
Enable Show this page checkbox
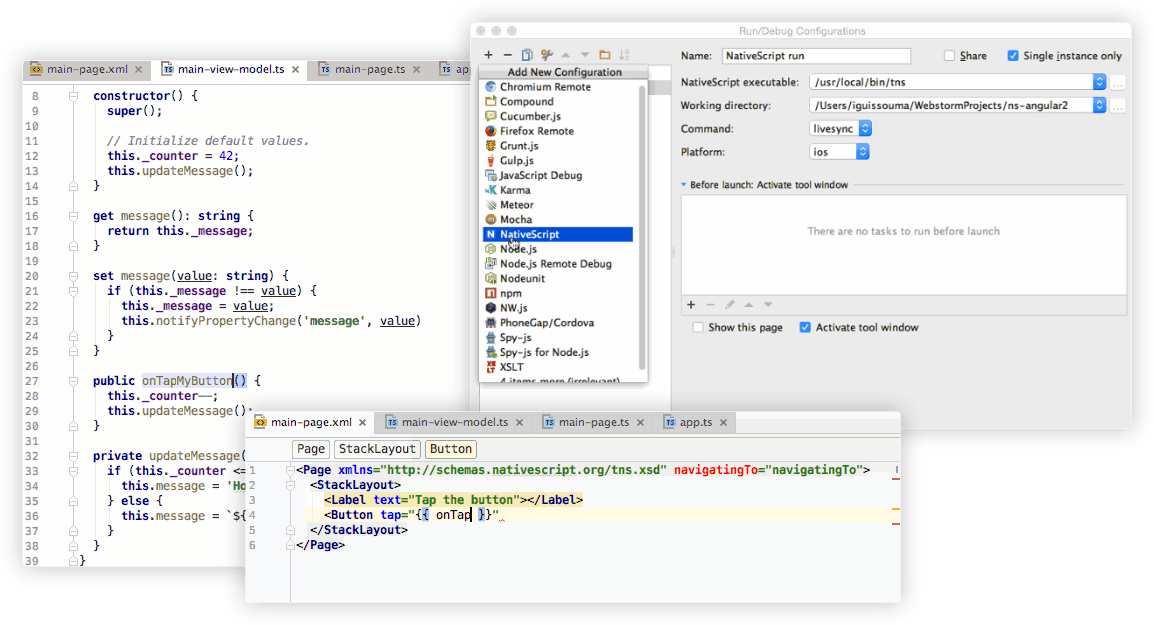tap(698, 328)
